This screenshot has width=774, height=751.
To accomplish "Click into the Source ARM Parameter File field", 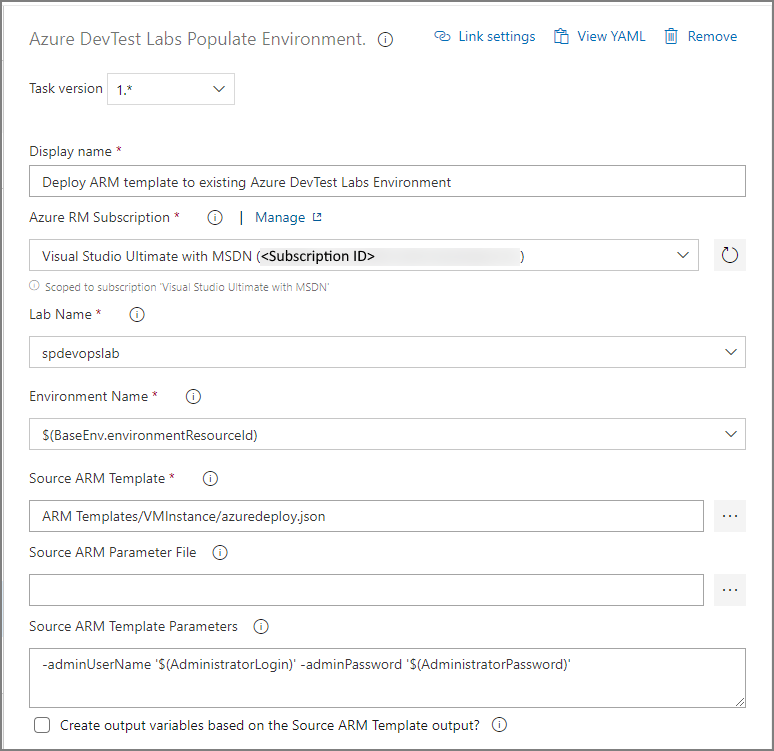I will pos(366,590).
